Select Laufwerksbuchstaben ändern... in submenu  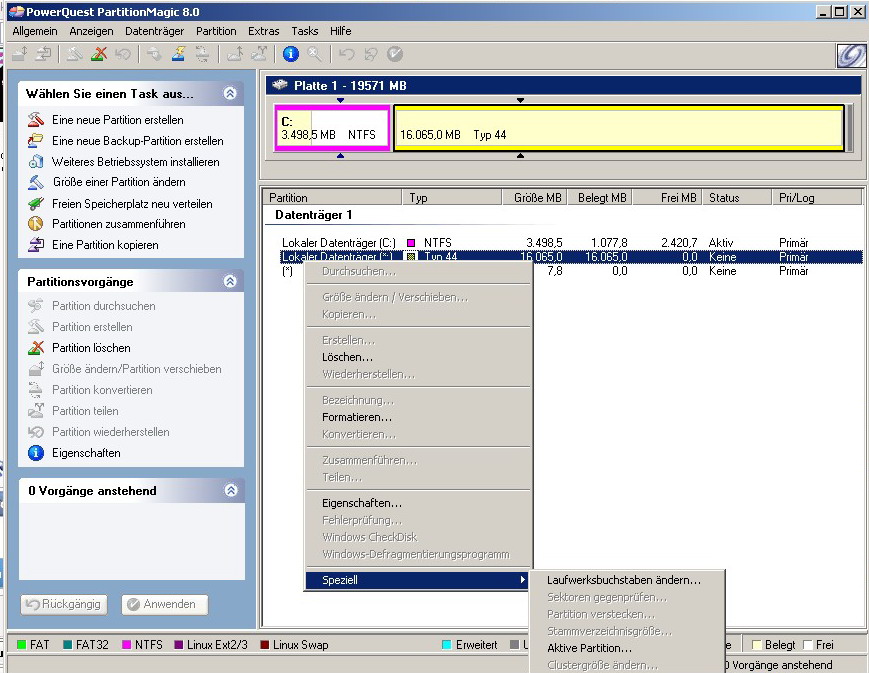click(627, 580)
